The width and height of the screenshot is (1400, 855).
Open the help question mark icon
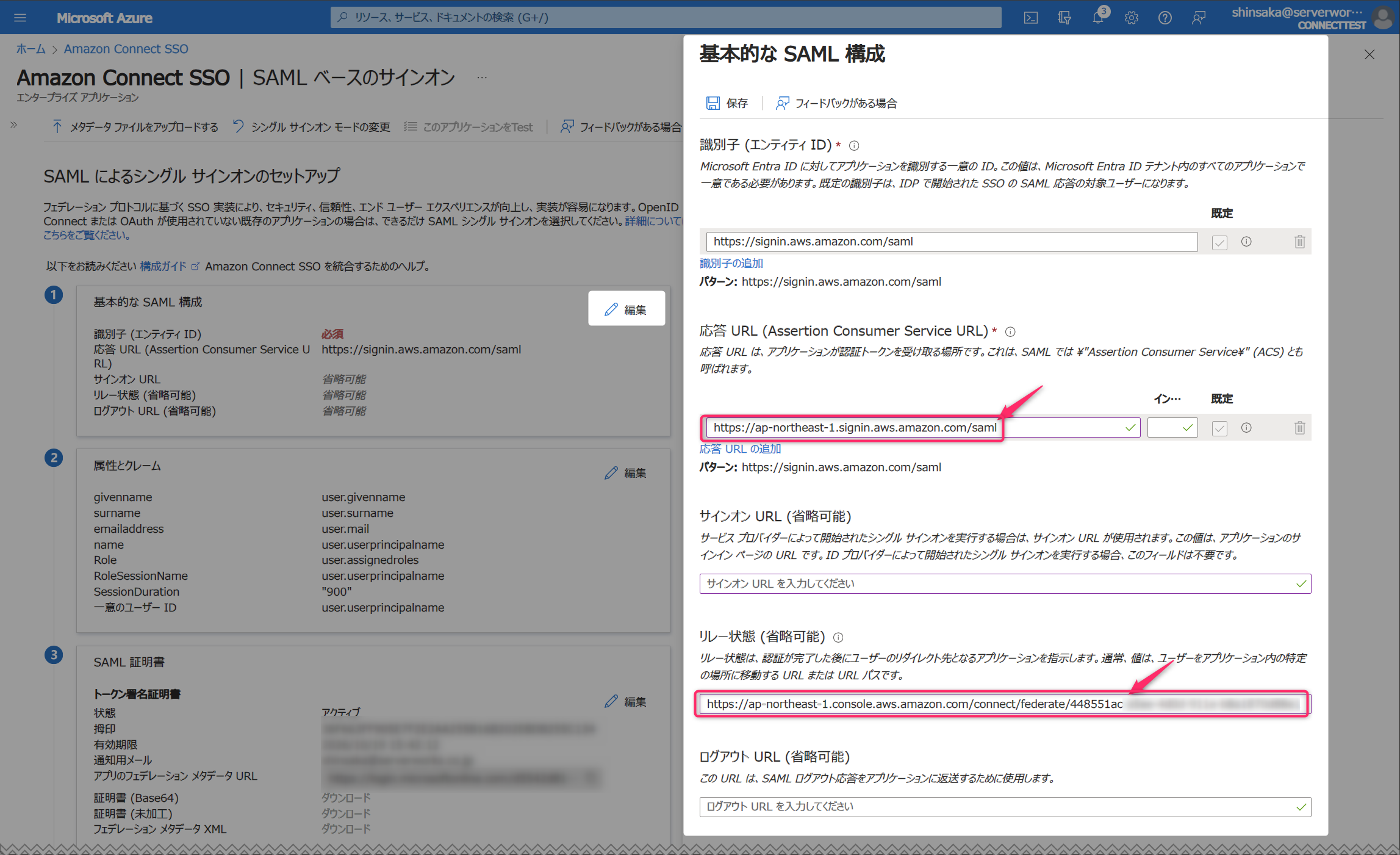pos(1165,18)
